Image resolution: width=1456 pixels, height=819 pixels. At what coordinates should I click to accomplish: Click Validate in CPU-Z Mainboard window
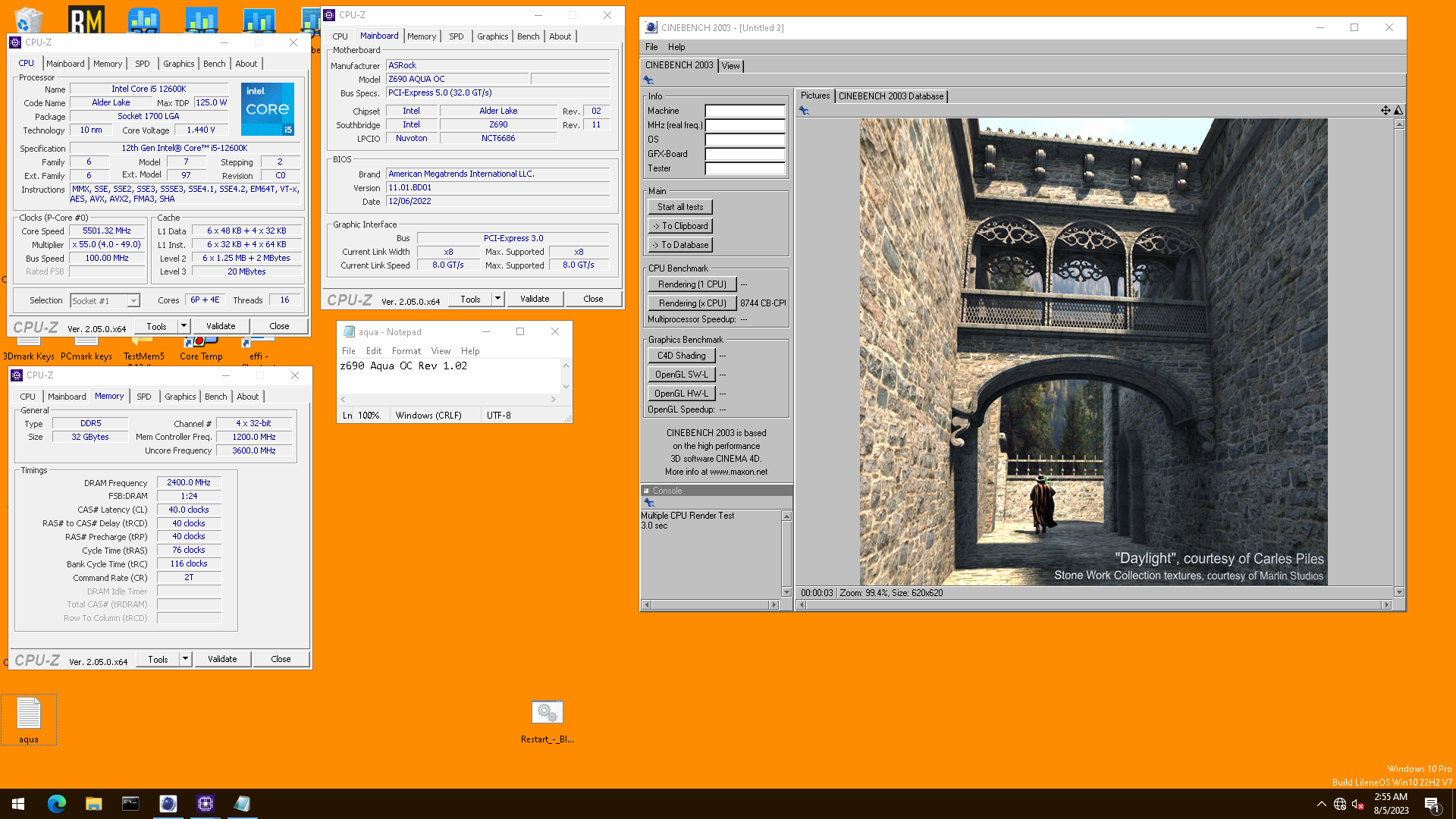click(535, 299)
